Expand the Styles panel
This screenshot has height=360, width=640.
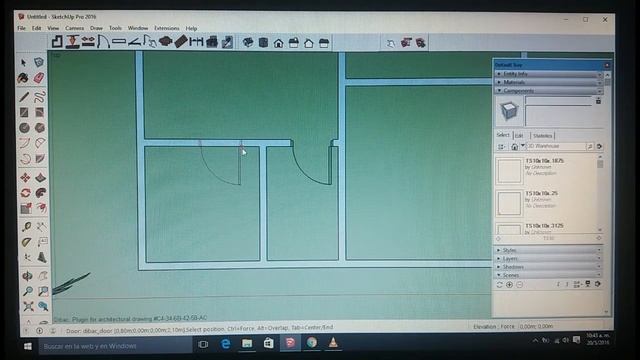[549, 250]
